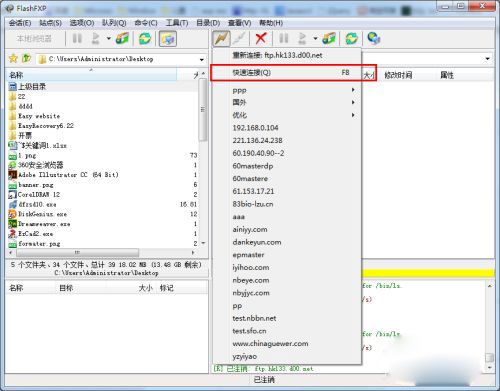Click the lightning bolt connect icon
The height and width of the screenshot is (391, 500).
221,39
